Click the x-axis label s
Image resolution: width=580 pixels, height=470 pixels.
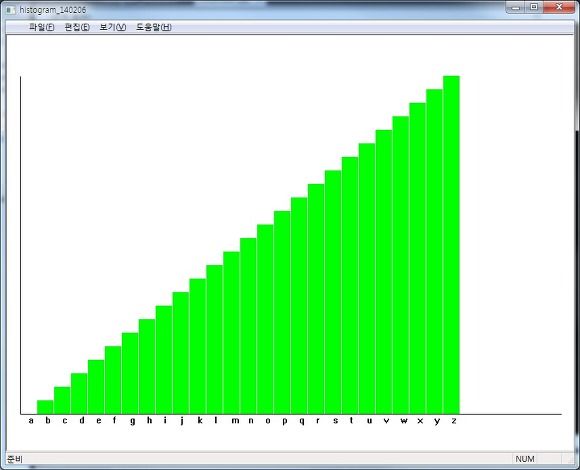[335, 420]
